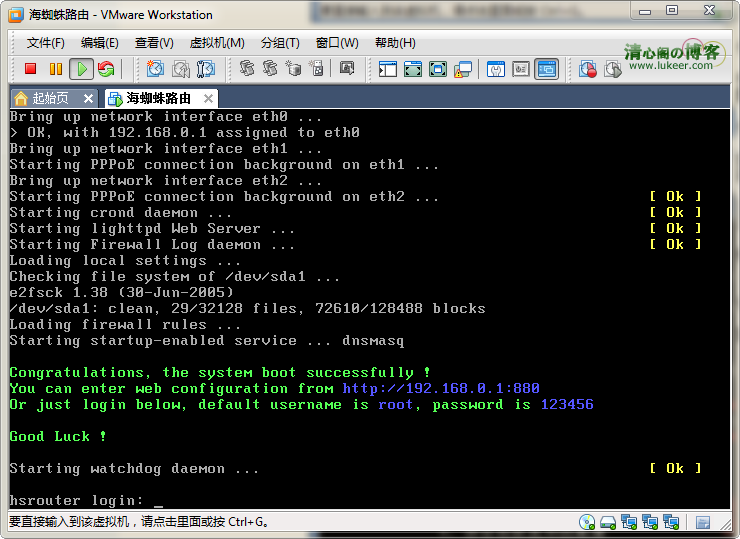Maximize the VMware Workstation window
The height and width of the screenshot is (539, 740).
pos(672,10)
